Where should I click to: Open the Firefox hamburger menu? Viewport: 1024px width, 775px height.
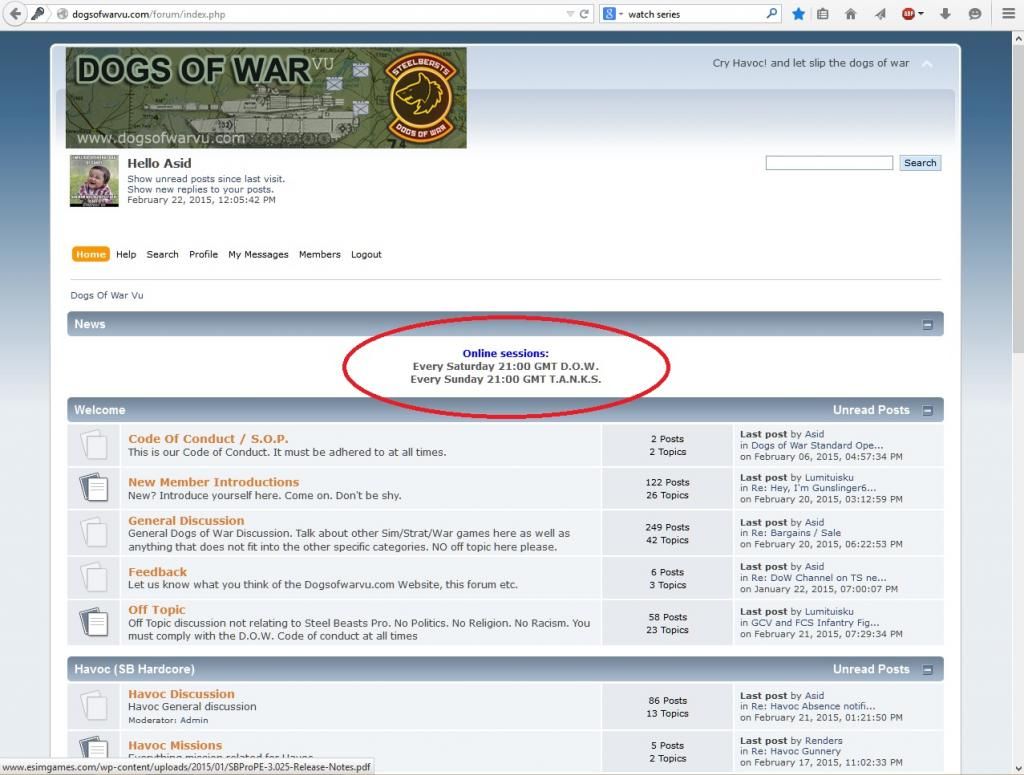pos(1008,14)
